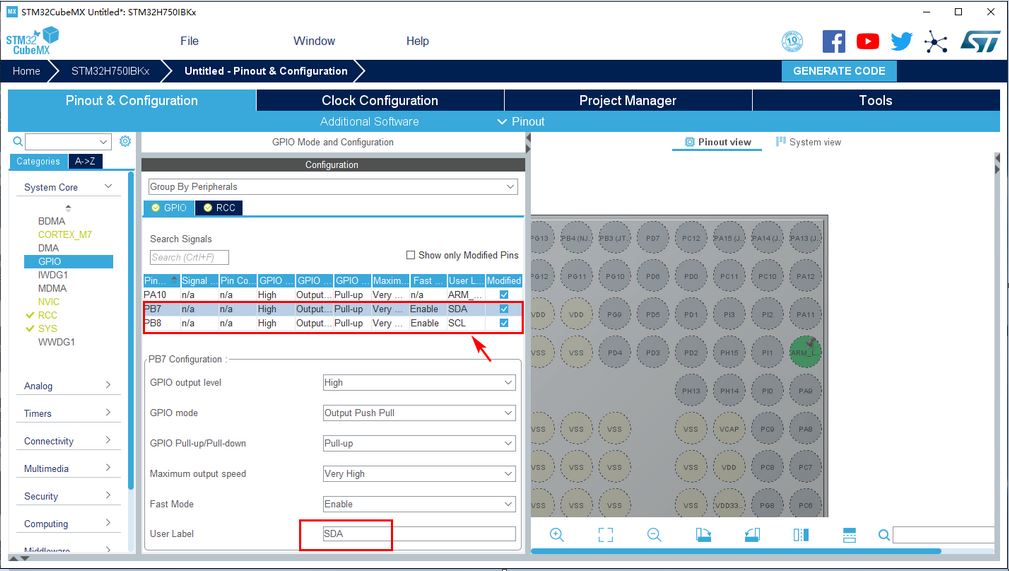The width and height of the screenshot is (1009, 571).
Task: Click the zoom in icon below pinout
Action: pos(557,535)
